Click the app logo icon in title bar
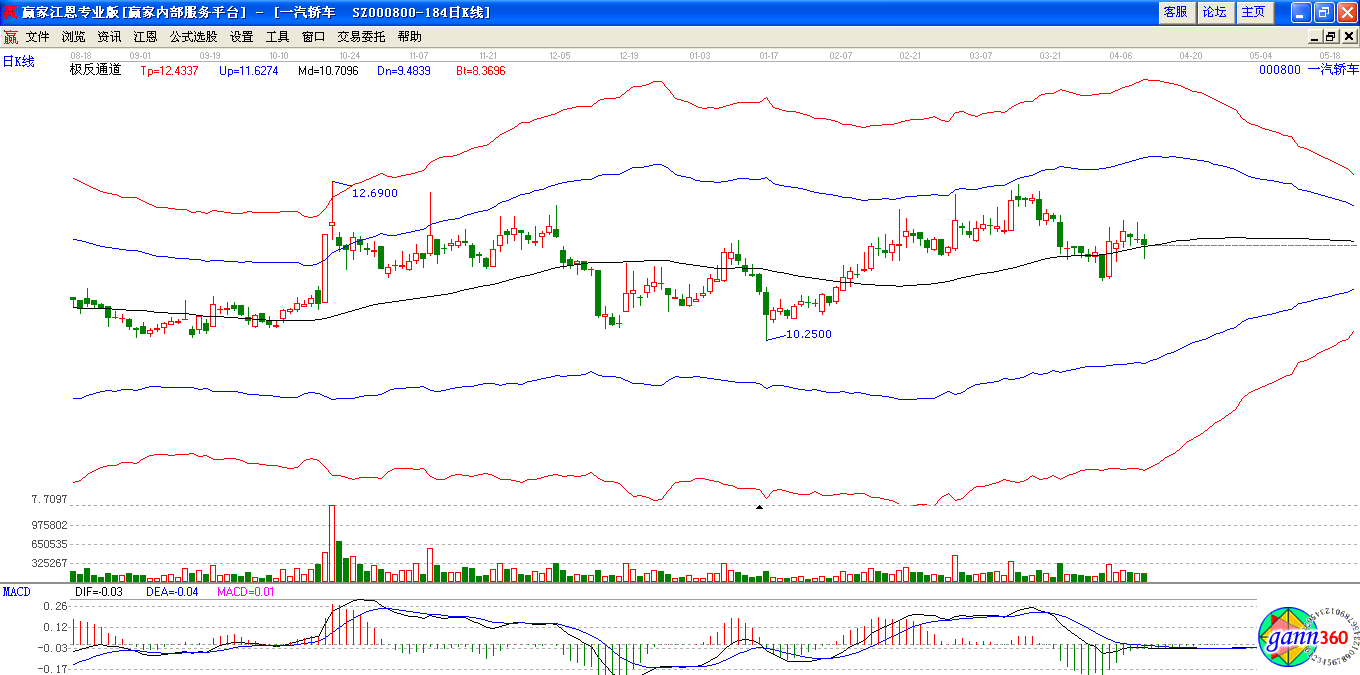 10,12
